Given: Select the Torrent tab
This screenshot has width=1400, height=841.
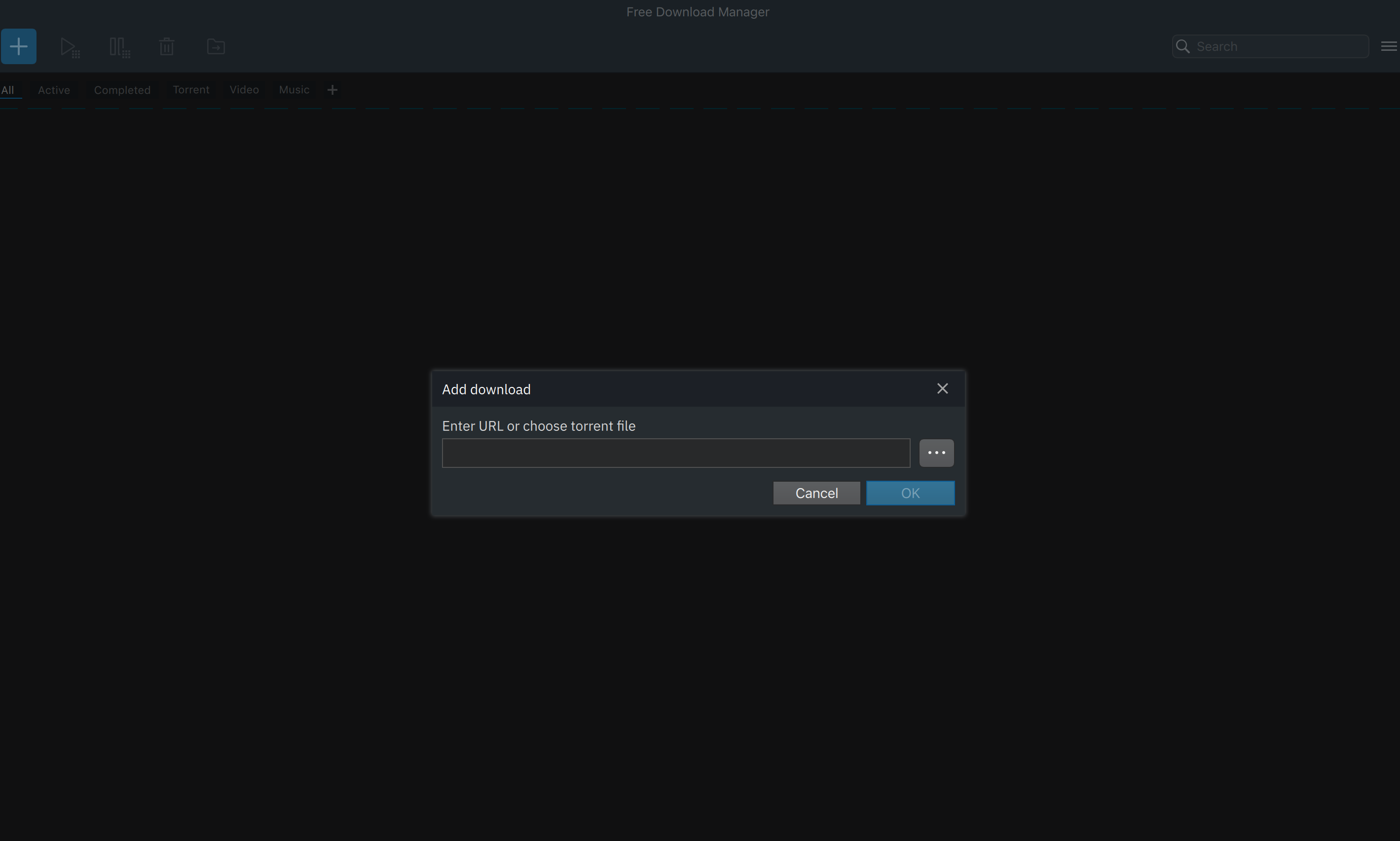Looking at the screenshot, I should click(191, 89).
